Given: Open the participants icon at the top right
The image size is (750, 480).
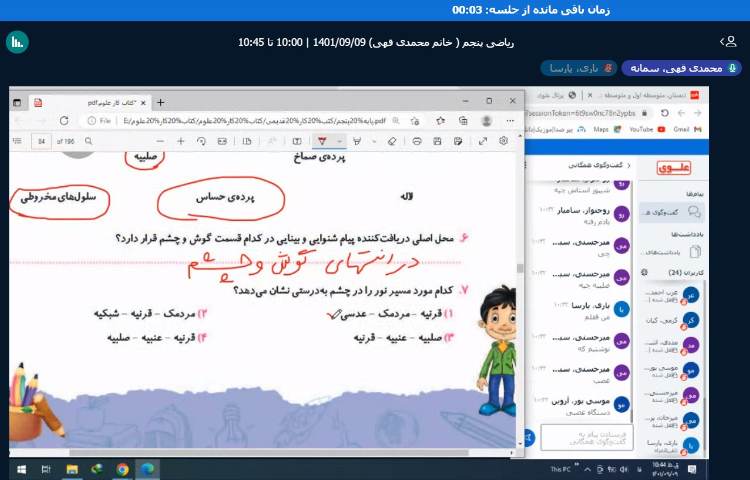Looking at the screenshot, I should pos(728,42).
